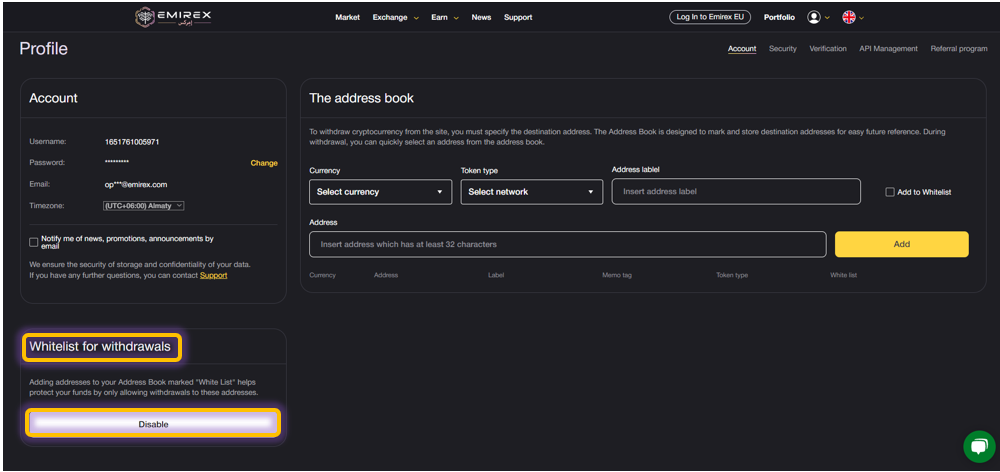
Task: Click the Emirex logo
Action: 173,17
